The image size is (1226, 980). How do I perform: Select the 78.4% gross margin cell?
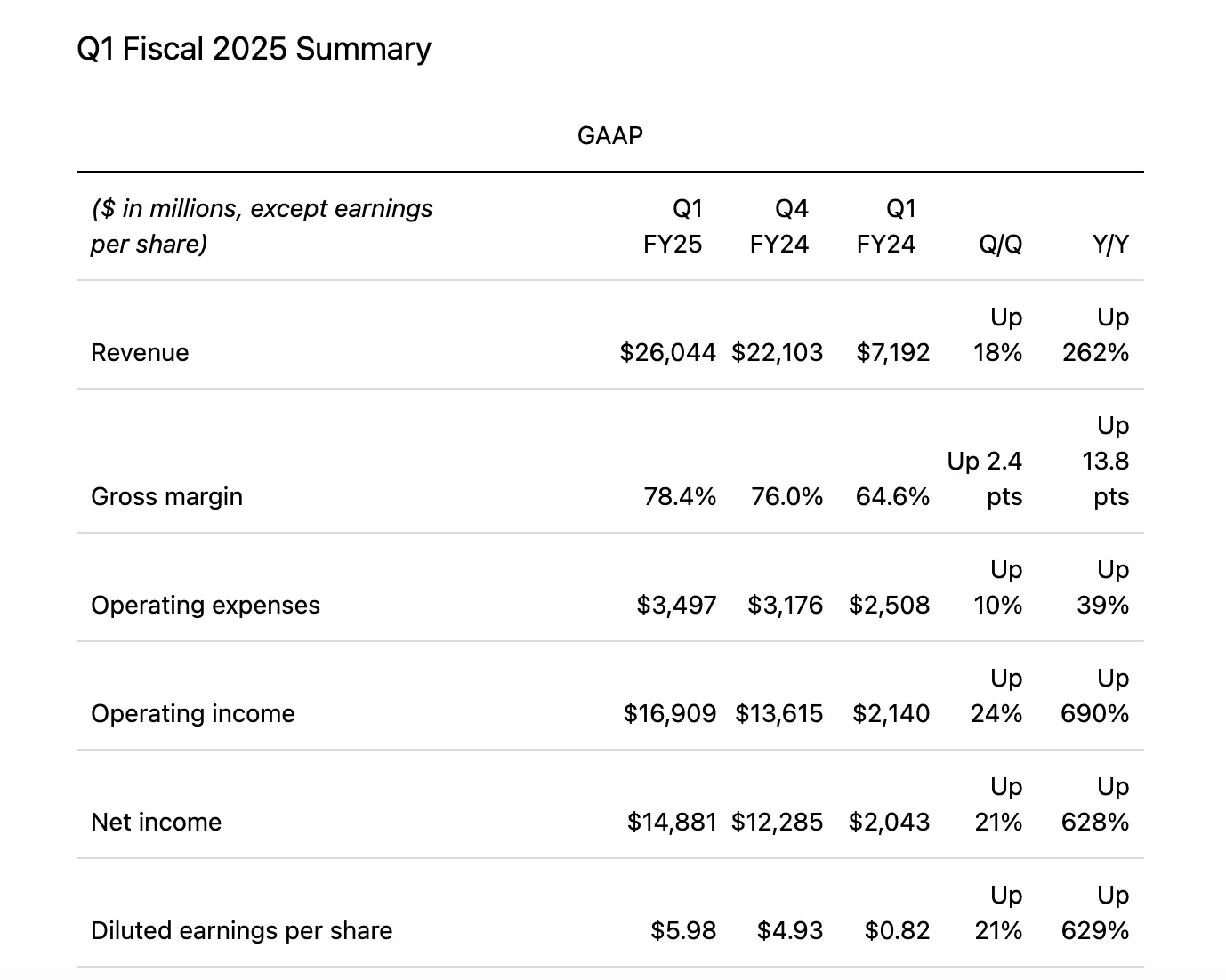680,496
